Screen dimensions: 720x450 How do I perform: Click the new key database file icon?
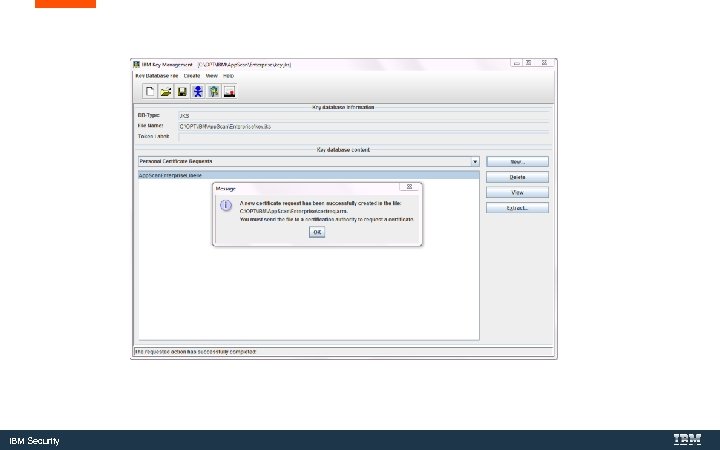(150, 91)
